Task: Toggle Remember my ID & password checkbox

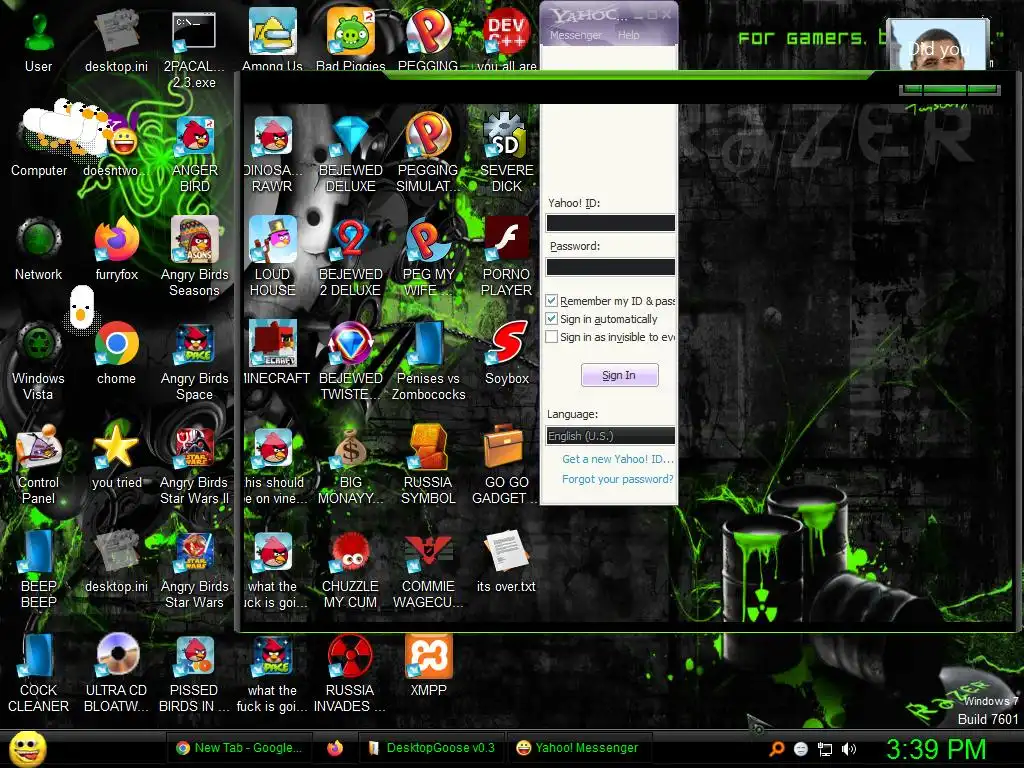Action: click(x=552, y=300)
